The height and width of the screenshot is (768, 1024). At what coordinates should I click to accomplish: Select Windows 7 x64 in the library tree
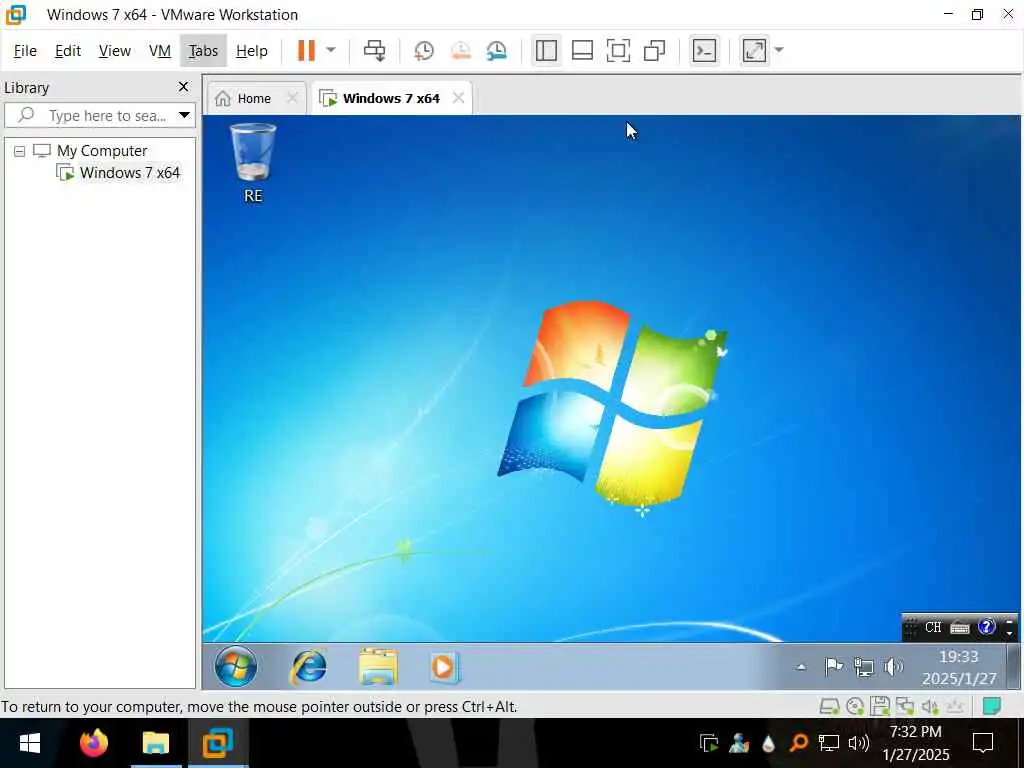[129, 173]
